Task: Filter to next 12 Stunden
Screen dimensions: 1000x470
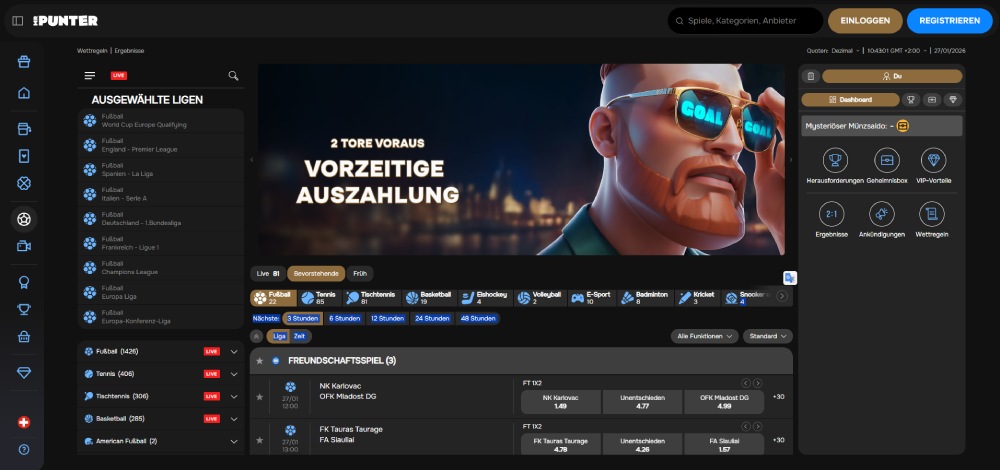Action: pos(387,318)
